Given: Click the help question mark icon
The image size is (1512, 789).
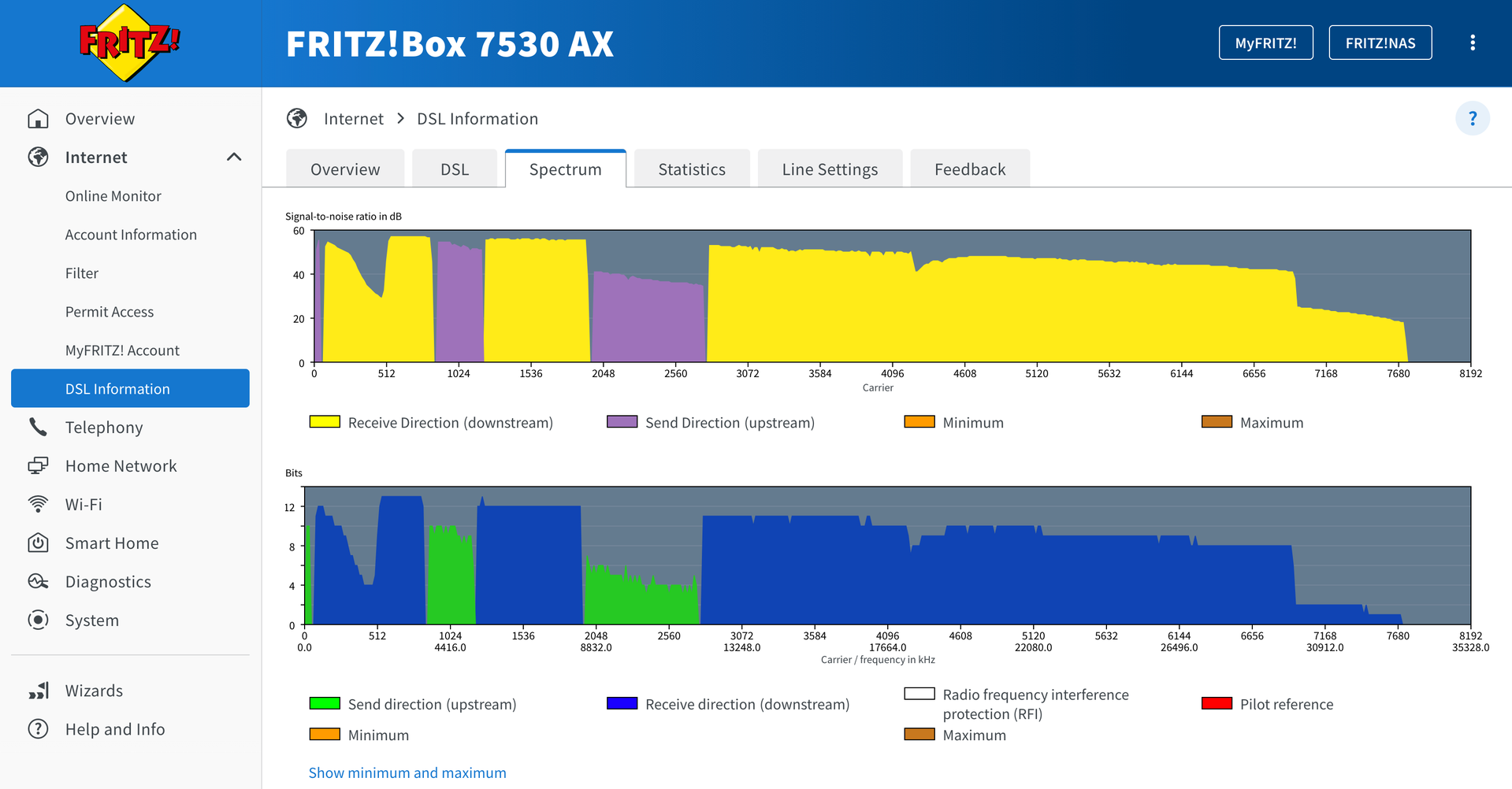Looking at the screenshot, I should pyautogui.click(x=1472, y=119).
